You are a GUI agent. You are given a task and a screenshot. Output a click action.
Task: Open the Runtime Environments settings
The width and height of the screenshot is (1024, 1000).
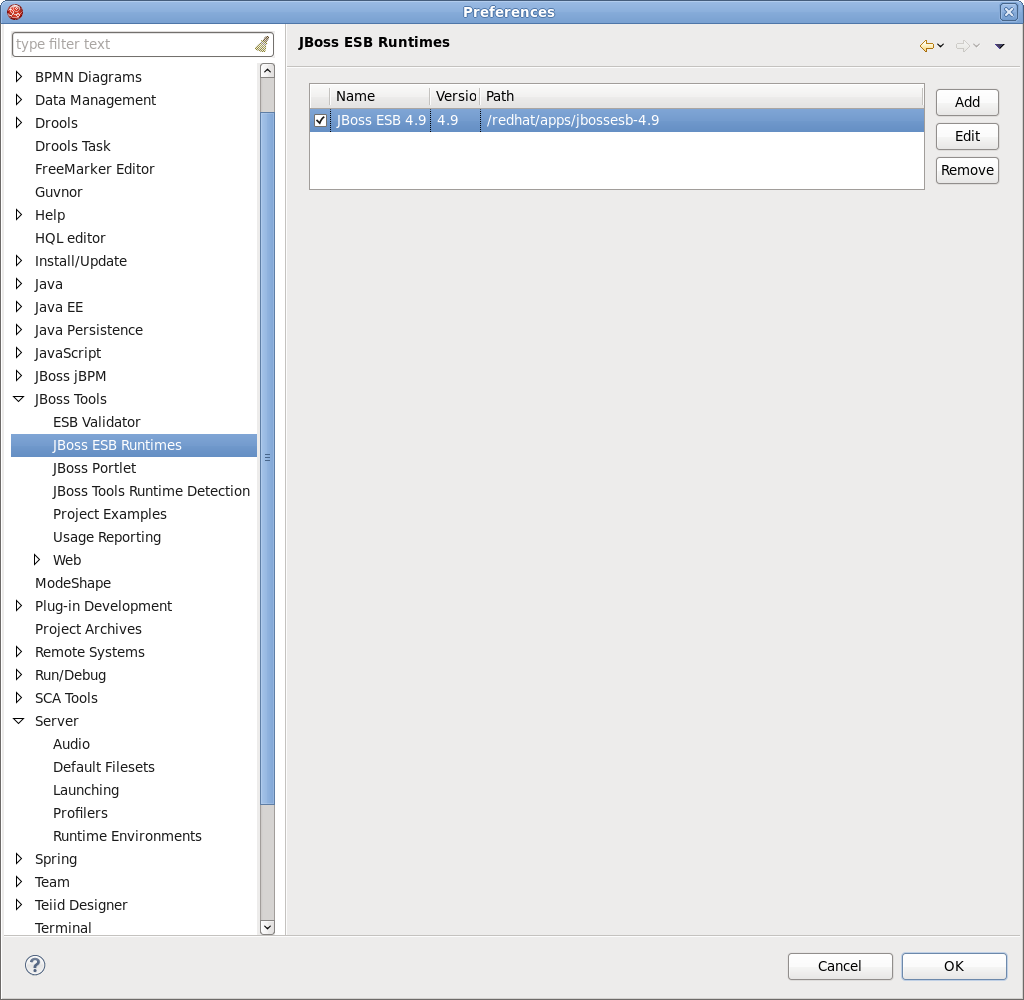pos(127,835)
